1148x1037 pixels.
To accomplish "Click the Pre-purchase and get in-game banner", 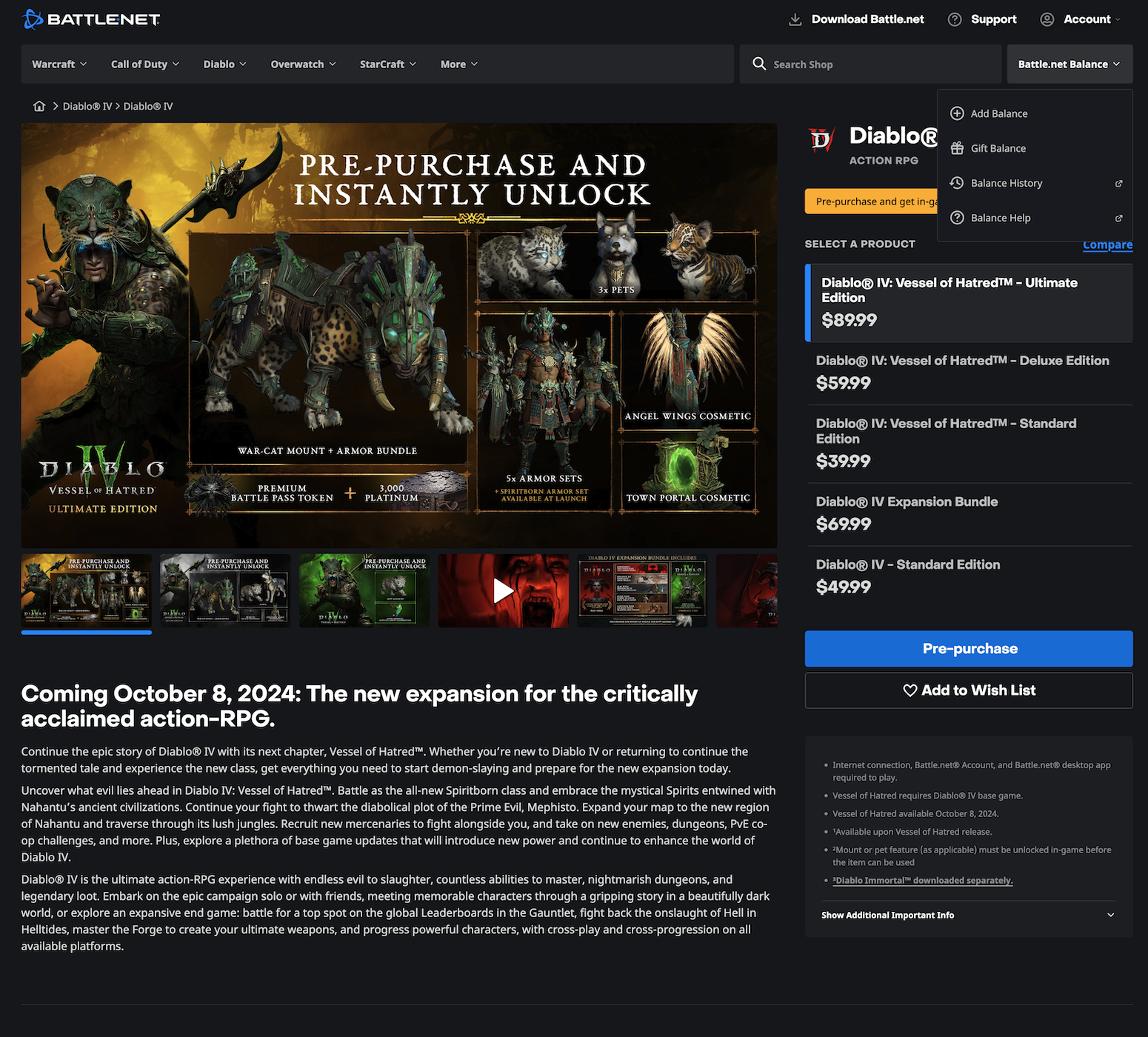I will tap(871, 201).
